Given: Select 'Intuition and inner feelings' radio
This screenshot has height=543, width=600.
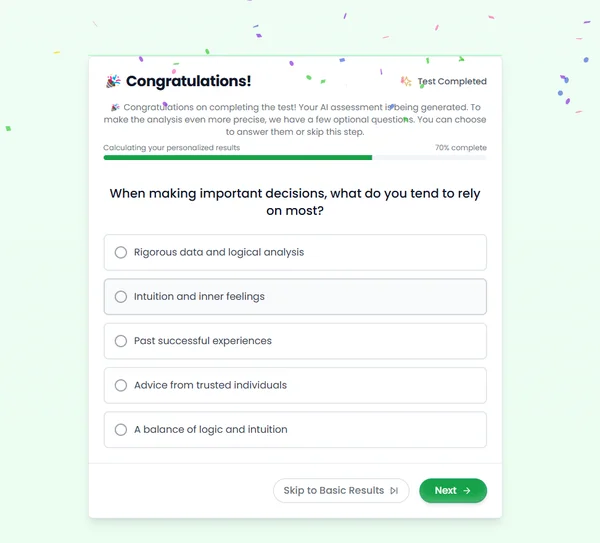Looking at the screenshot, I should (121, 297).
